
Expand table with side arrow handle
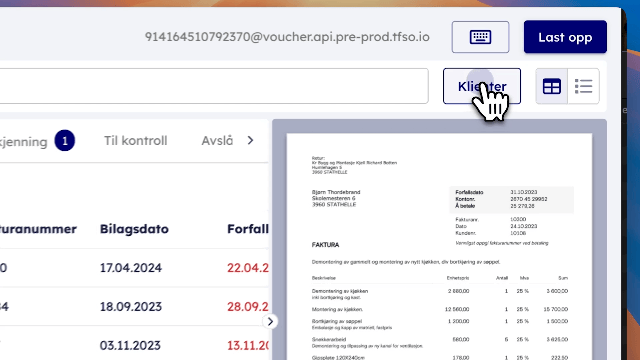pos(270,322)
